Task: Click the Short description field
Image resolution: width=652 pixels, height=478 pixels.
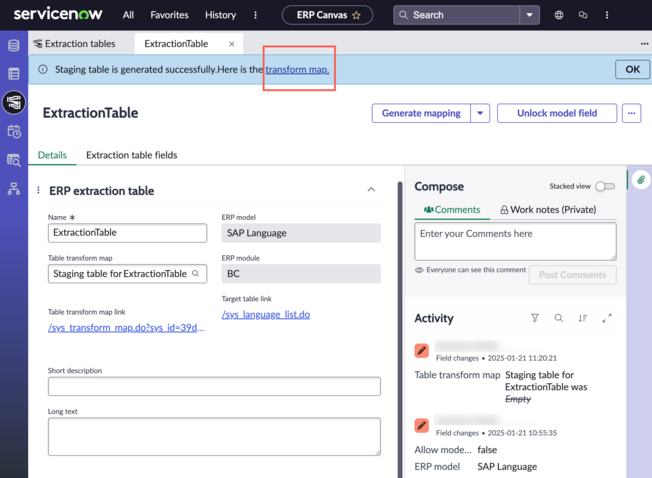Action: coord(214,386)
